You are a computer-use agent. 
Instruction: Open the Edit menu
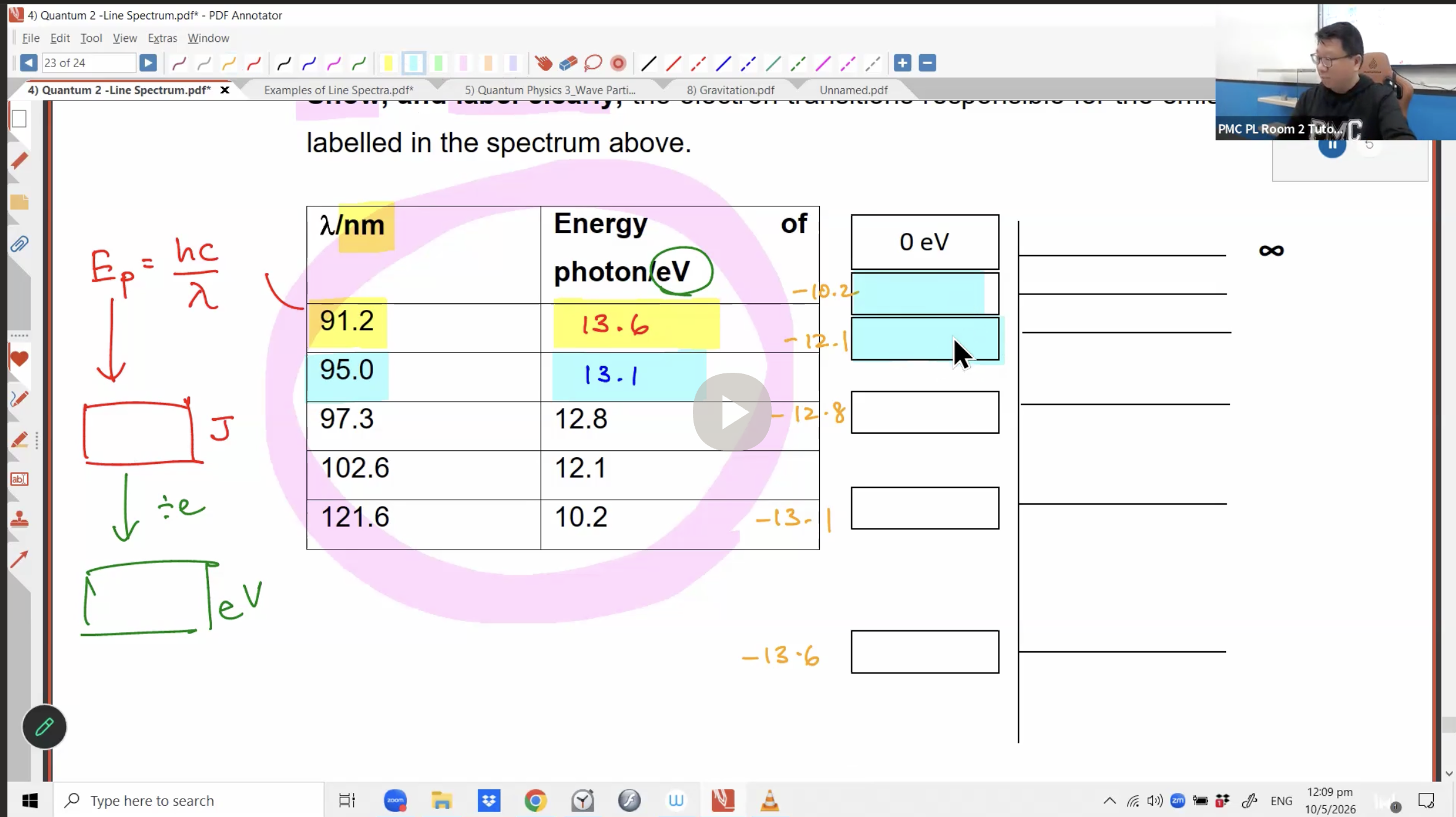(60, 38)
